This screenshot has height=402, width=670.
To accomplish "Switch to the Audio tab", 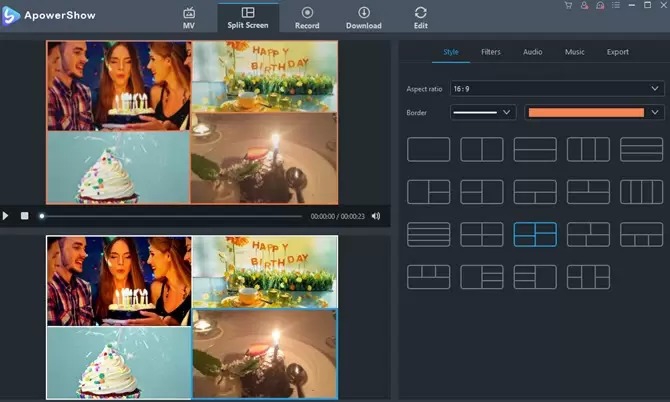I will point(532,52).
